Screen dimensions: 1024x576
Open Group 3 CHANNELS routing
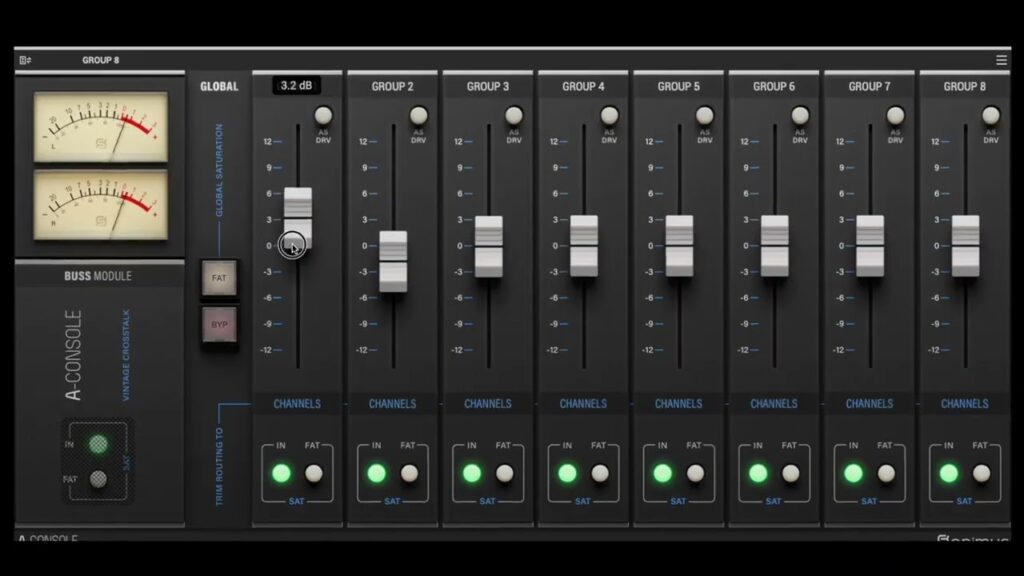pyautogui.click(x=488, y=404)
